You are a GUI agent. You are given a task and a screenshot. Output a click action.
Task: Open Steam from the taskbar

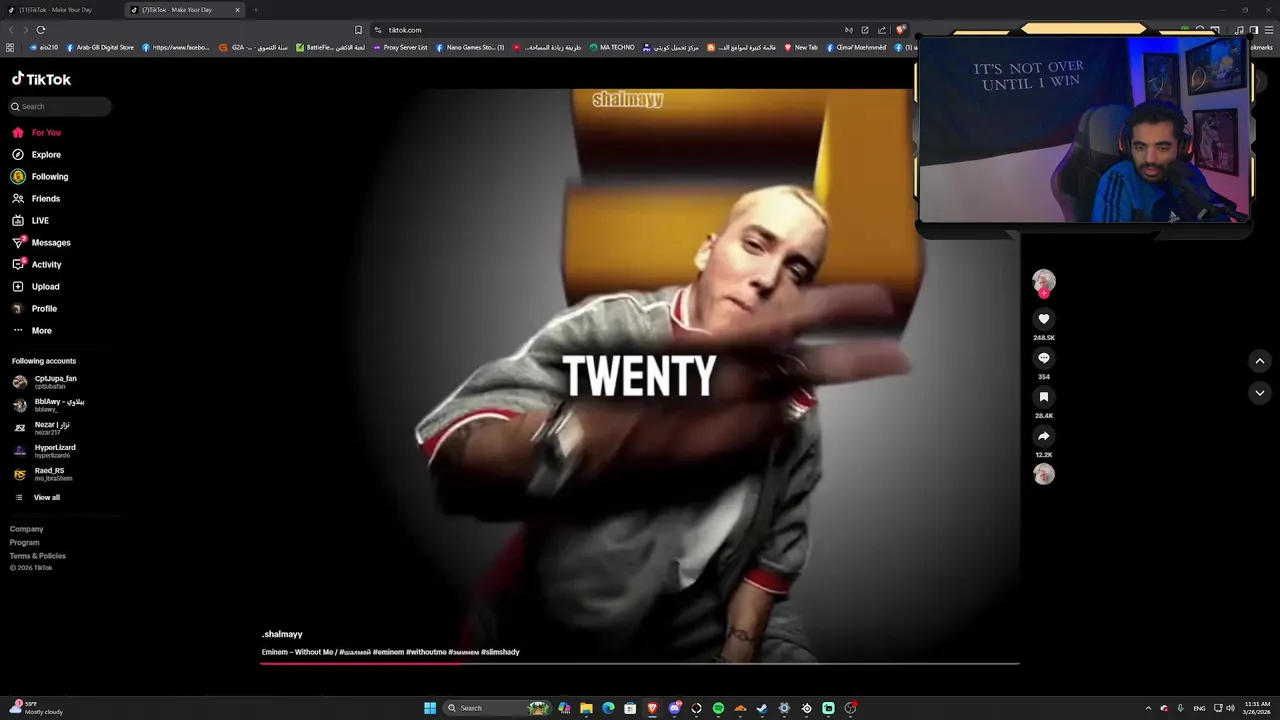(762, 708)
